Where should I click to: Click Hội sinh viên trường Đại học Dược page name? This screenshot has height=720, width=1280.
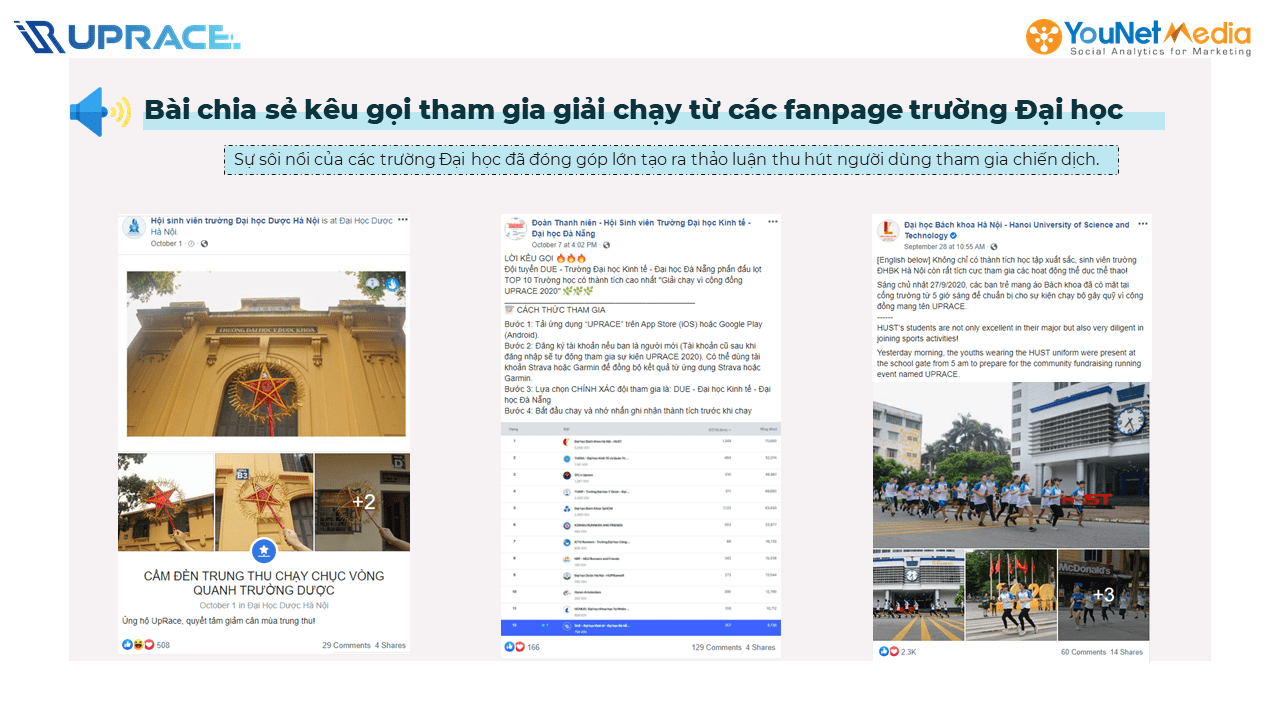point(235,220)
